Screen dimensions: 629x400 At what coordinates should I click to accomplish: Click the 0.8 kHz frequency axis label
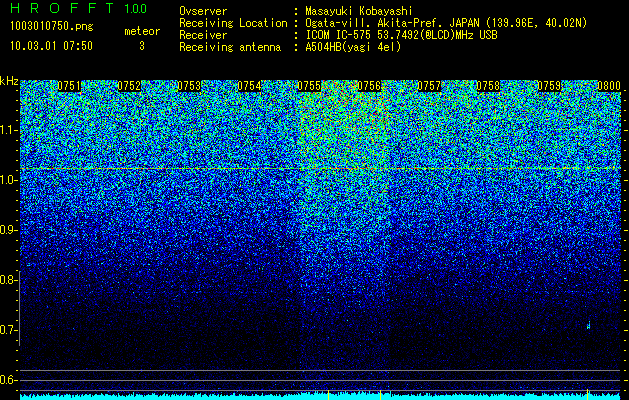7,280
